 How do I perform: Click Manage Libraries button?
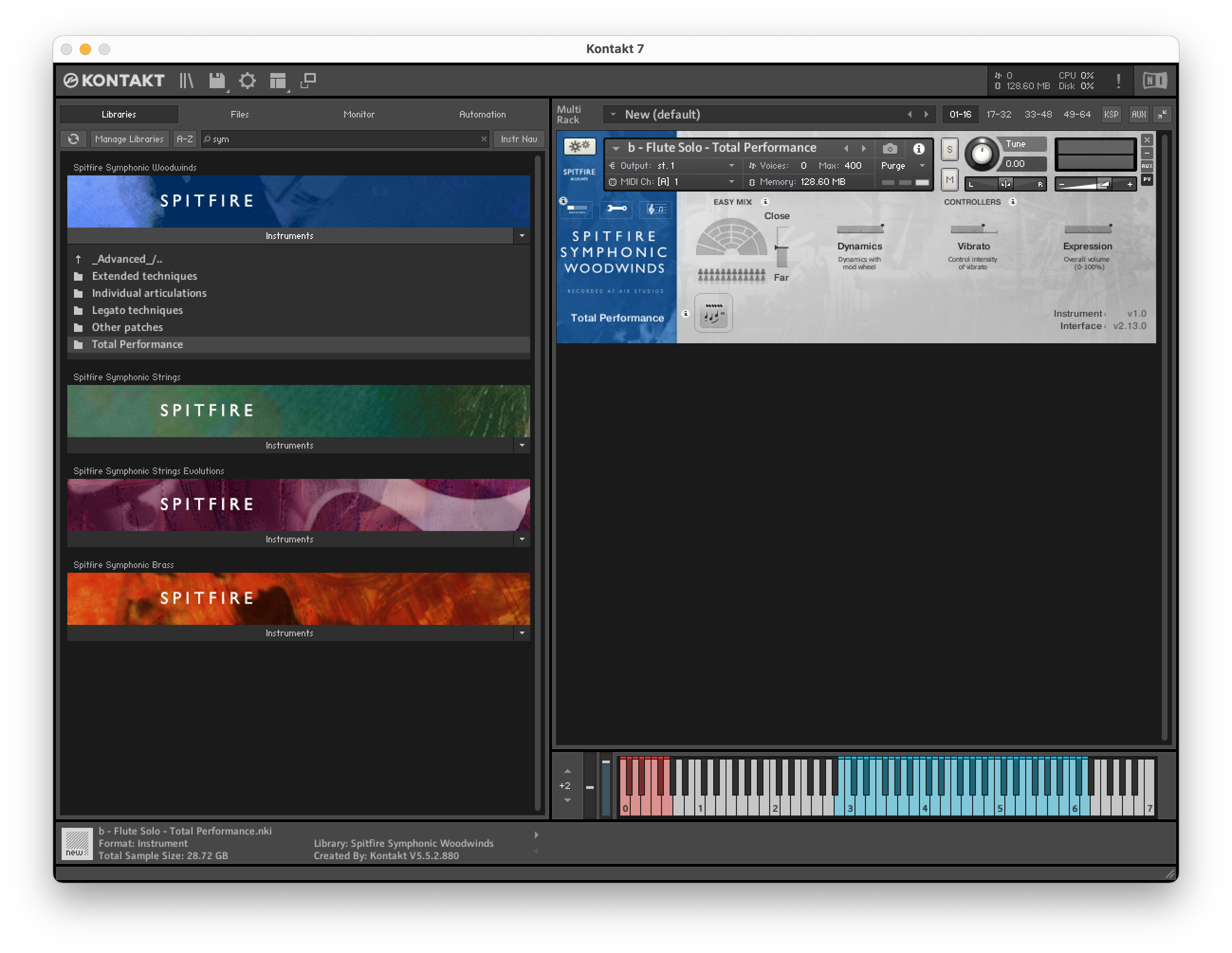[x=129, y=139]
